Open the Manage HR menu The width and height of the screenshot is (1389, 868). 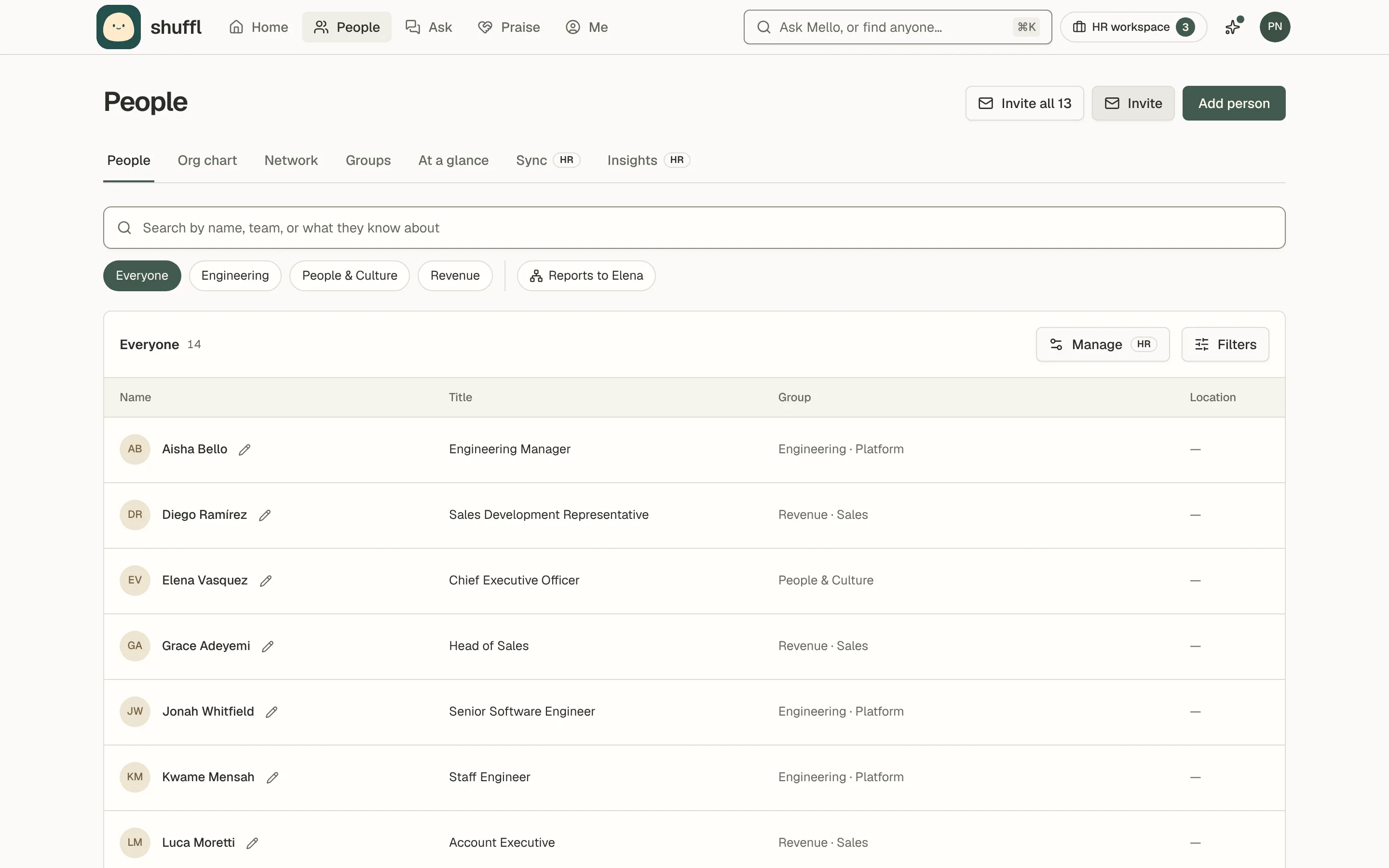(1103, 344)
